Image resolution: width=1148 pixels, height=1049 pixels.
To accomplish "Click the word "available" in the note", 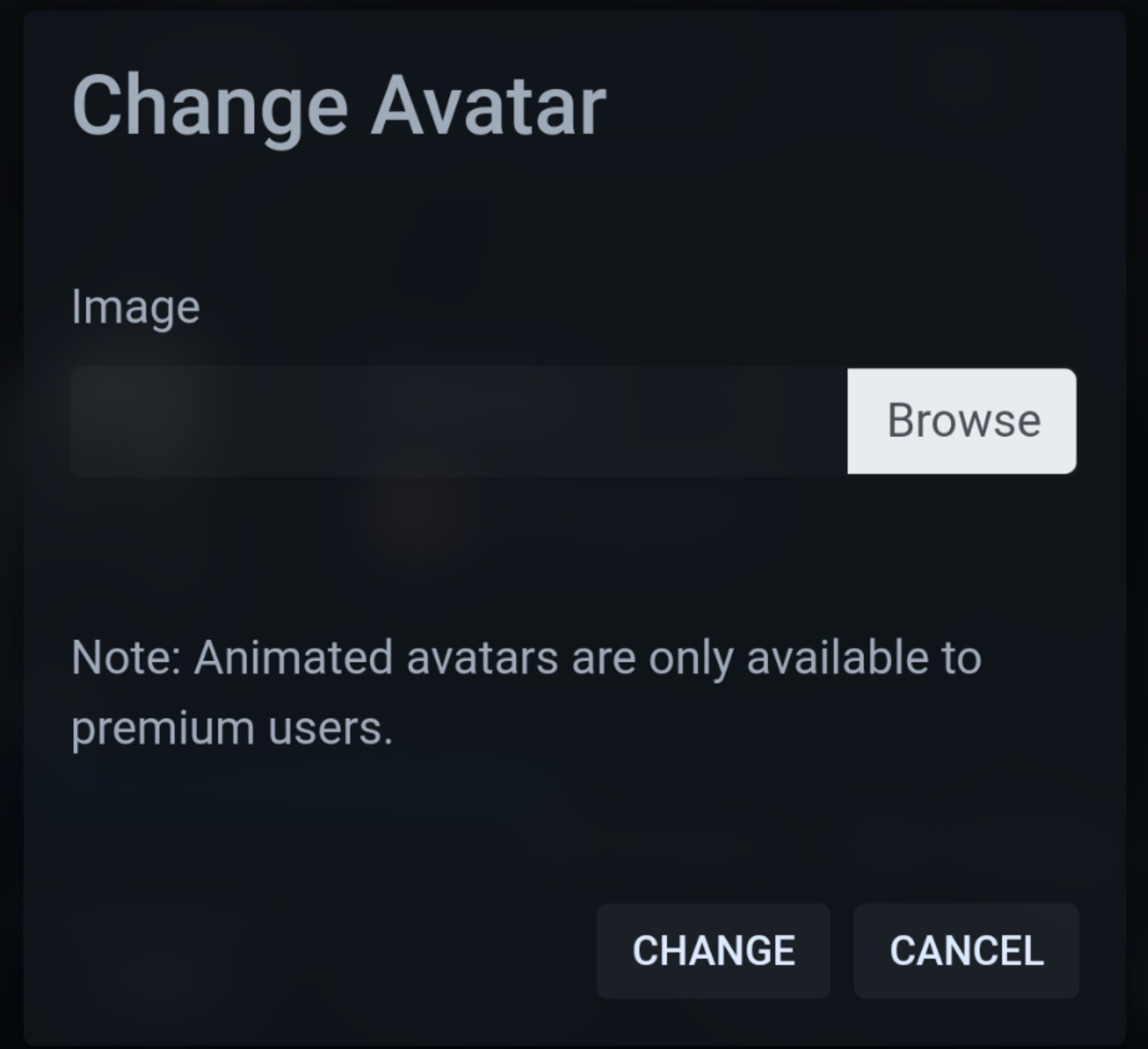I will [x=837, y=658].
